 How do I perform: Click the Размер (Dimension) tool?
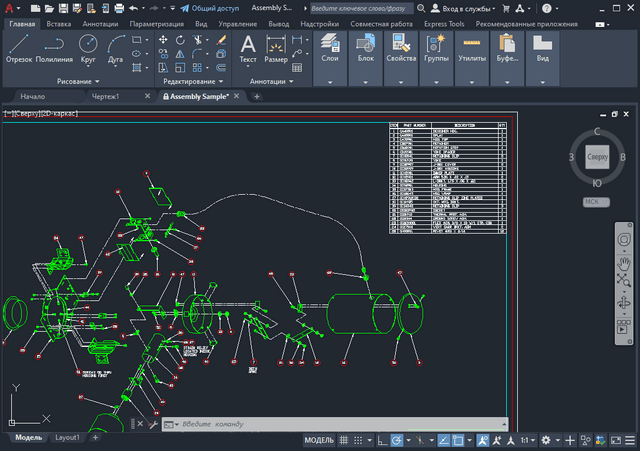(x=276, y=47)
